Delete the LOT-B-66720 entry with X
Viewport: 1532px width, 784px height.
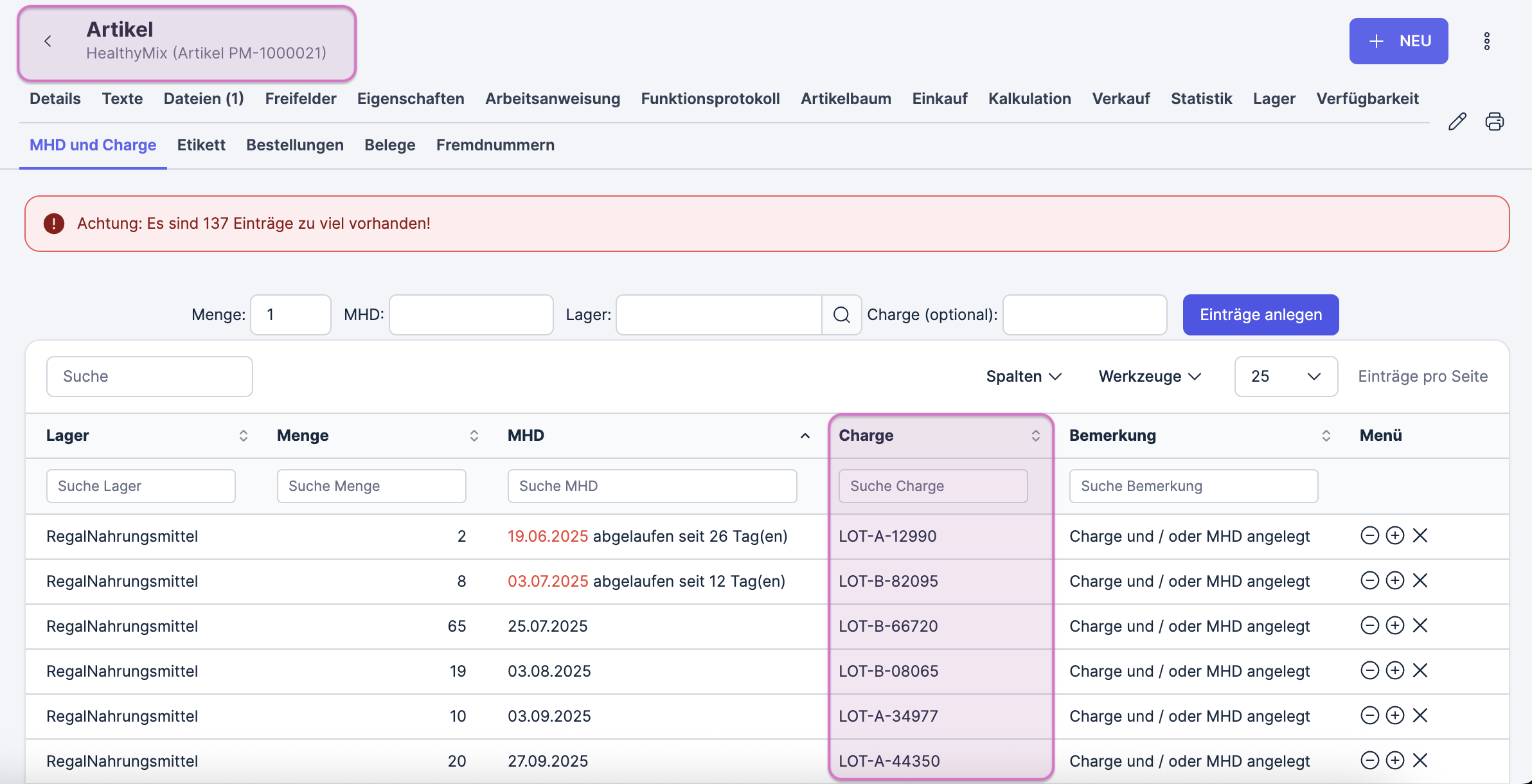(x=1420, y=626)
